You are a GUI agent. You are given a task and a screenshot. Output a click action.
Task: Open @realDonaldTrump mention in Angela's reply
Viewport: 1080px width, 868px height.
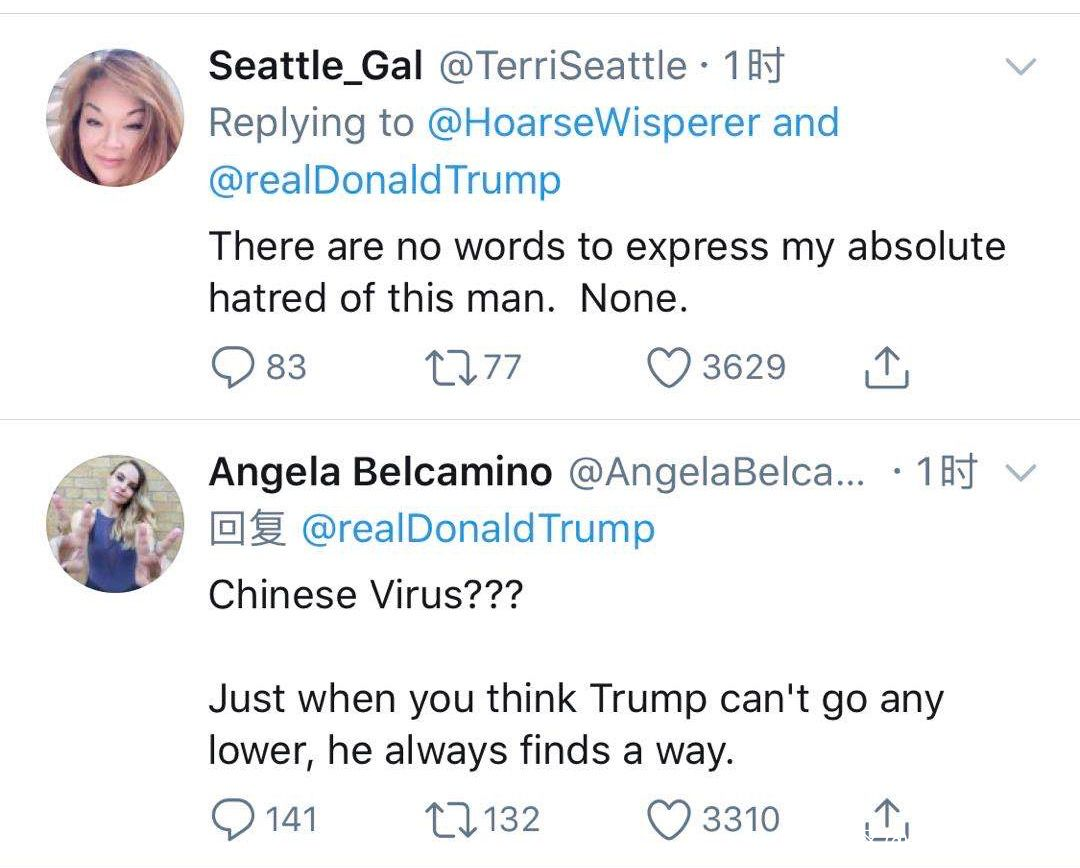point(477,529)
